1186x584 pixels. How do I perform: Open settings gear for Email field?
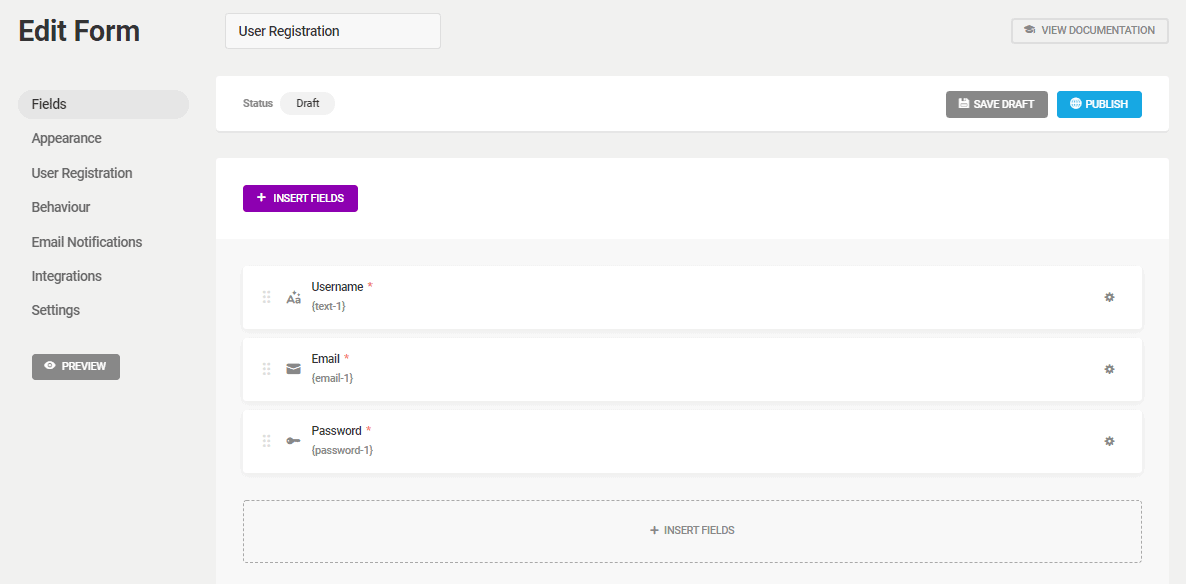pyautogui.click(x=1109, y=369)
